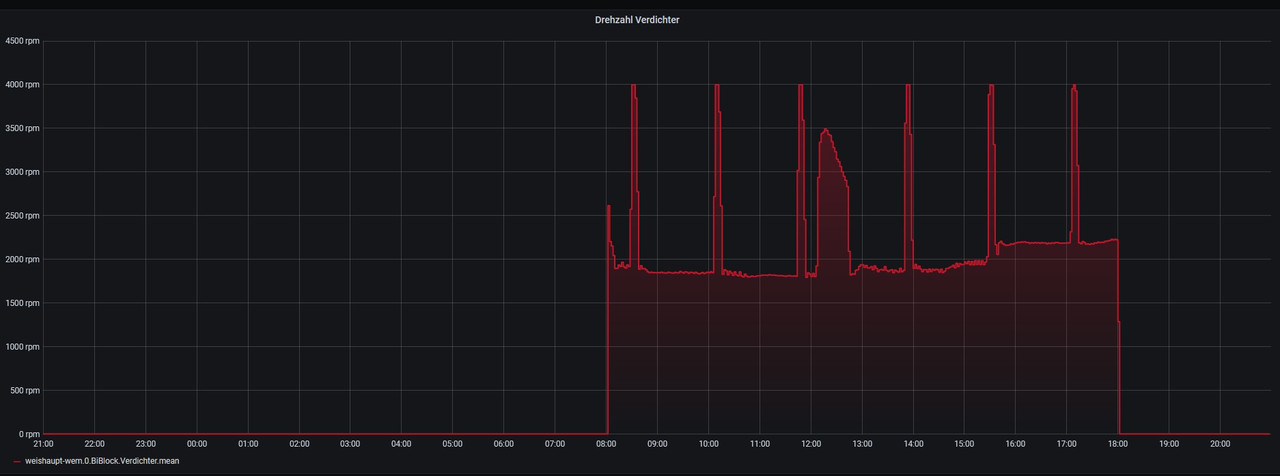Click the 13:00 time axis label

point(862,443)
